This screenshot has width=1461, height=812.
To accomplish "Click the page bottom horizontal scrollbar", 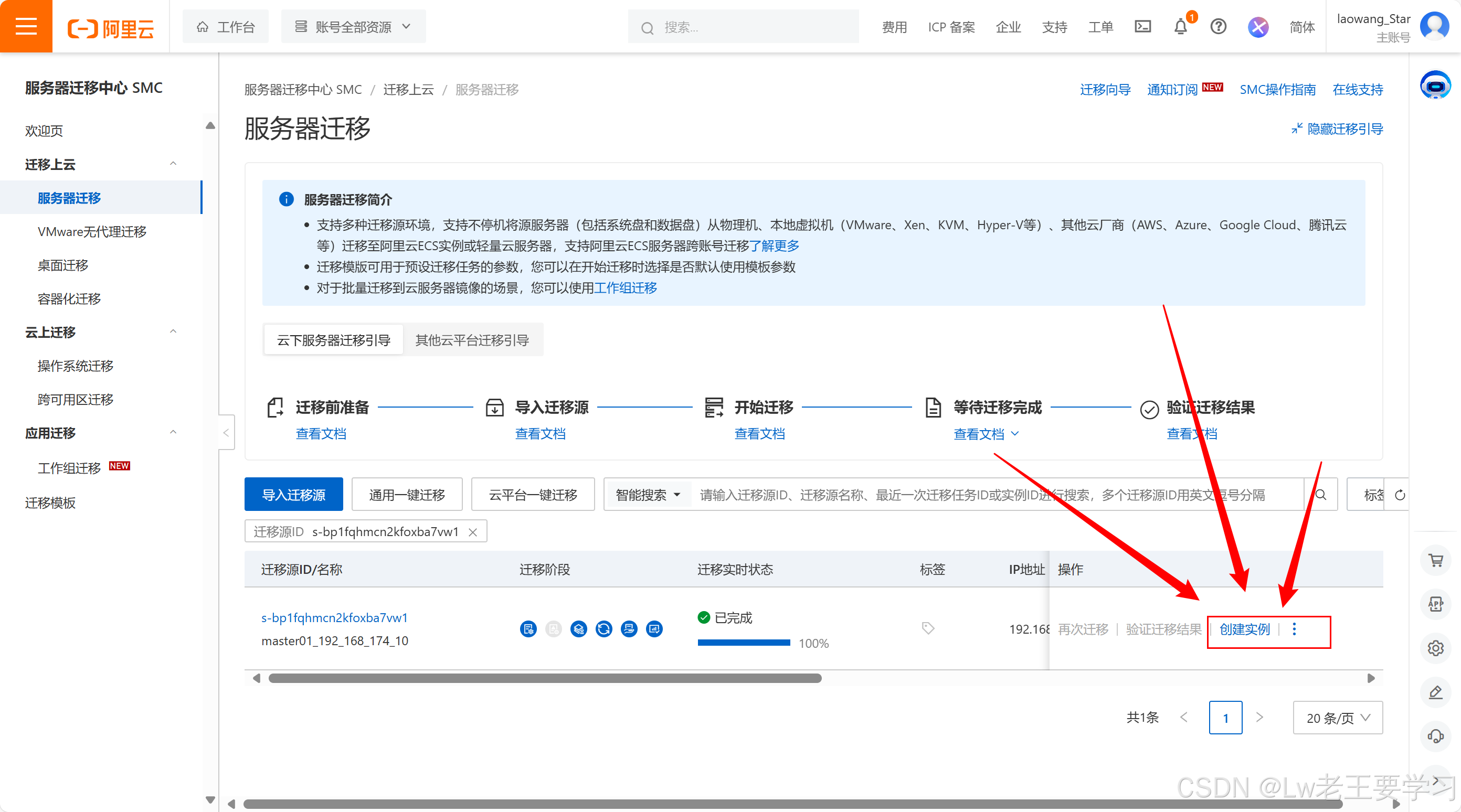I will pos(793,804).
